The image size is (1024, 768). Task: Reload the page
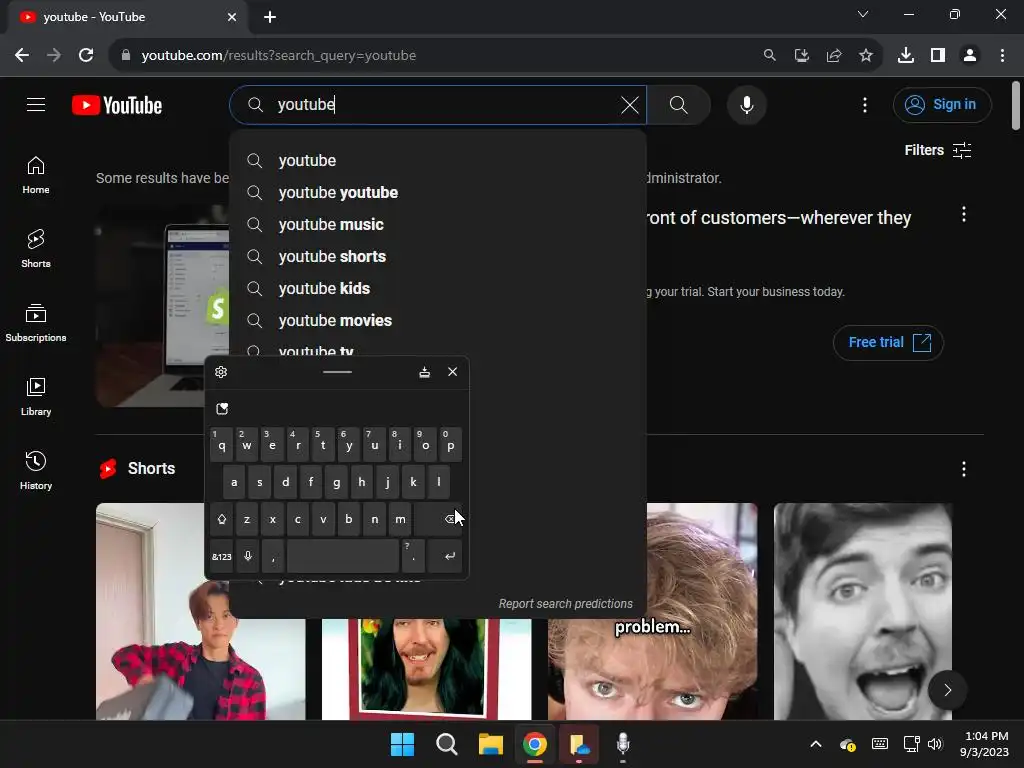86,56
